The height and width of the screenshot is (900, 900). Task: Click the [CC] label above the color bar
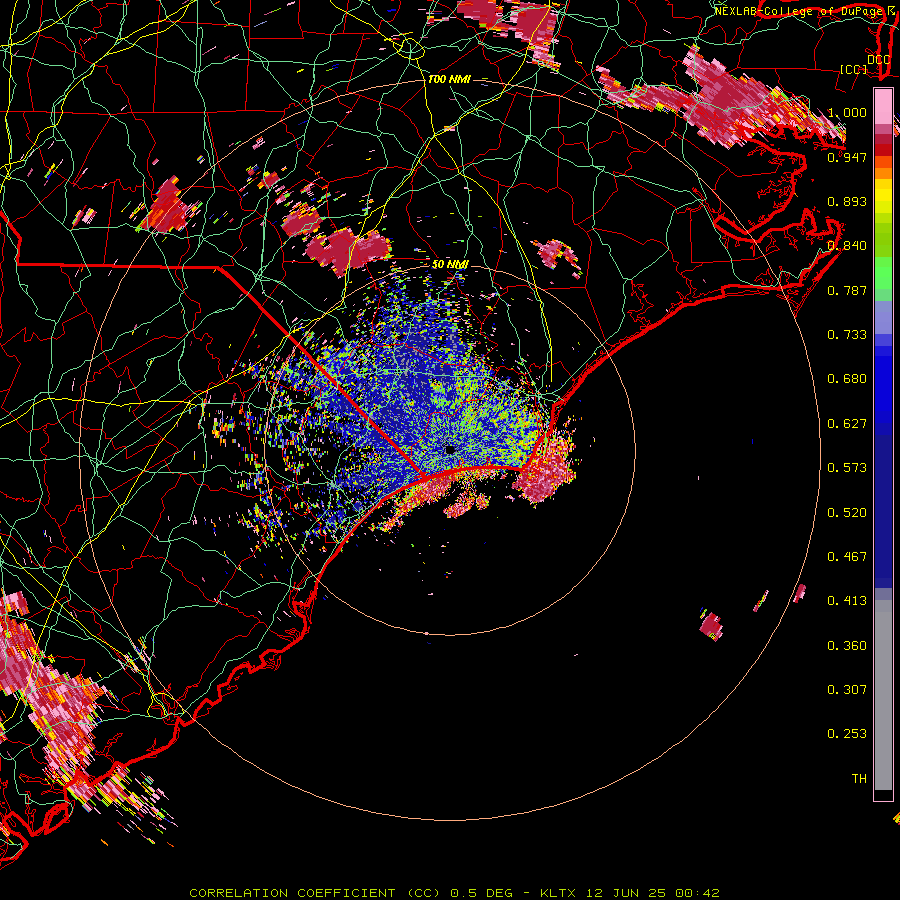[854, 69]
